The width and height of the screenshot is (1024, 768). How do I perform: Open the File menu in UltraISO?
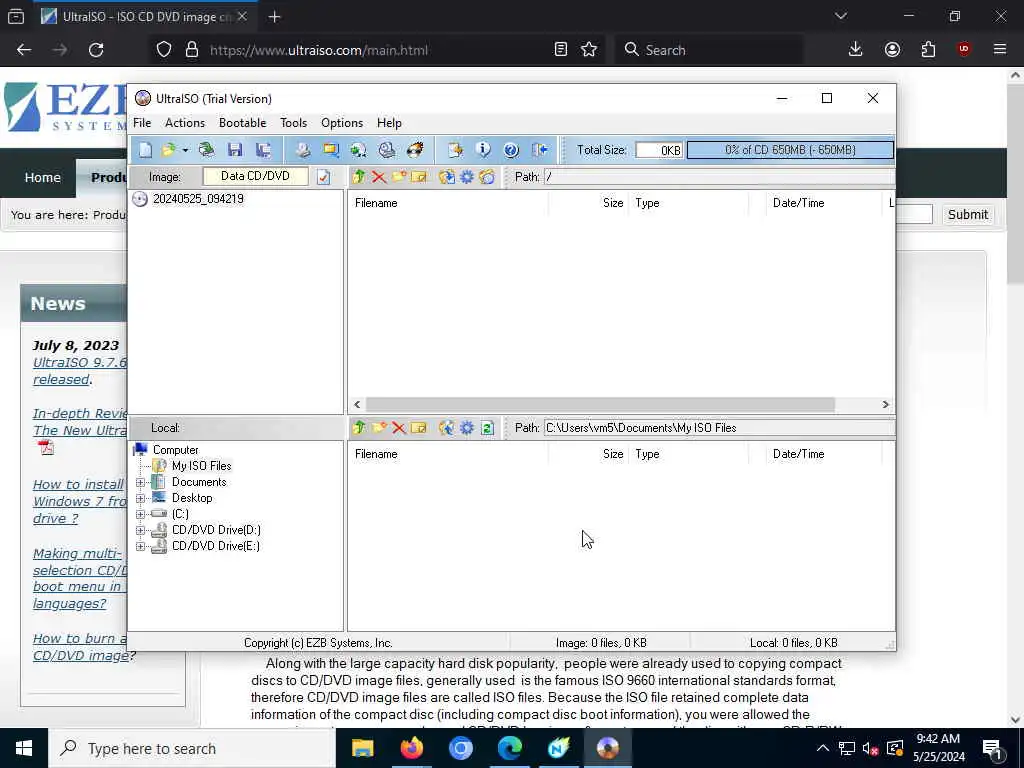(142, 123)
